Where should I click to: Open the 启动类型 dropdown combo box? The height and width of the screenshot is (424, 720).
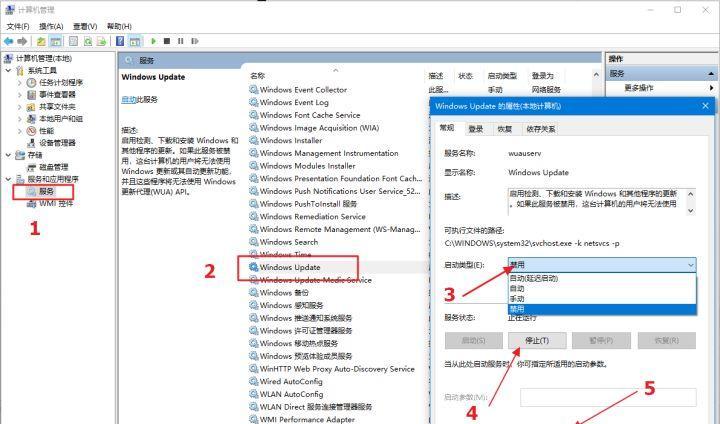(602, 265)
